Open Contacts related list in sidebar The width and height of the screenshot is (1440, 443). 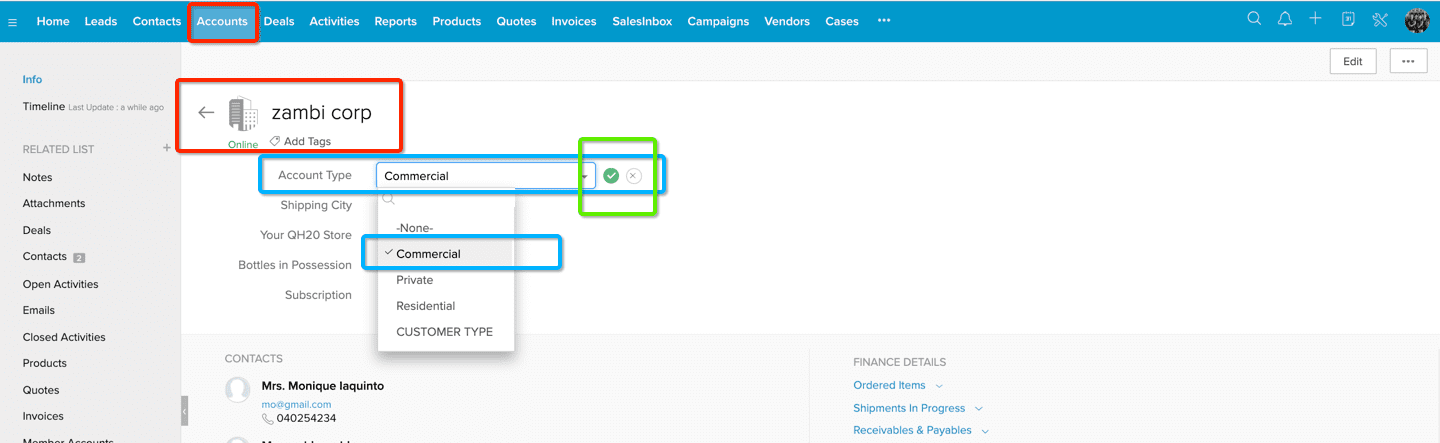[45, 256]
